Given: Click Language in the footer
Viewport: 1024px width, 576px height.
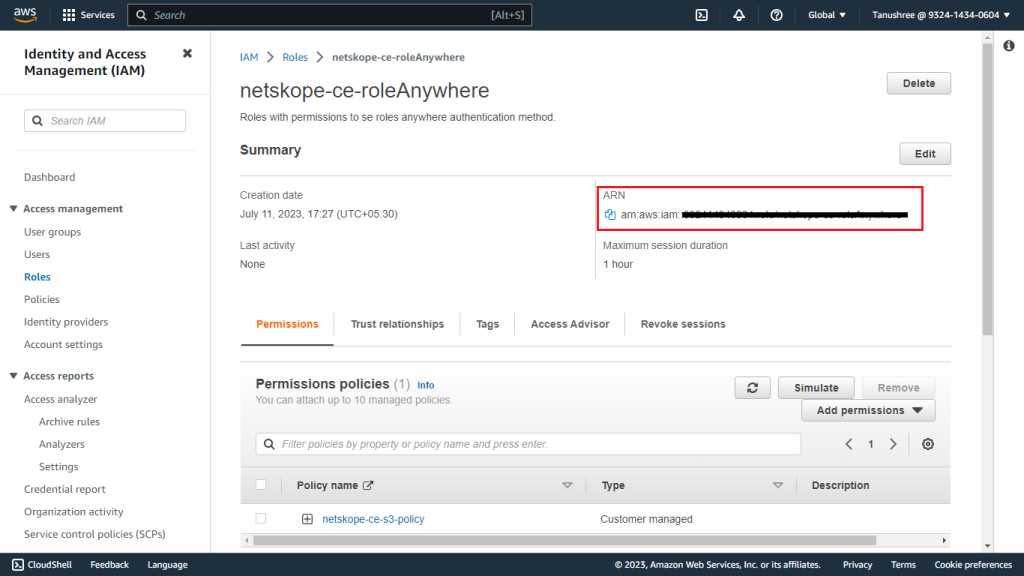Looking at the screenshot, I should tap(167, 565).
